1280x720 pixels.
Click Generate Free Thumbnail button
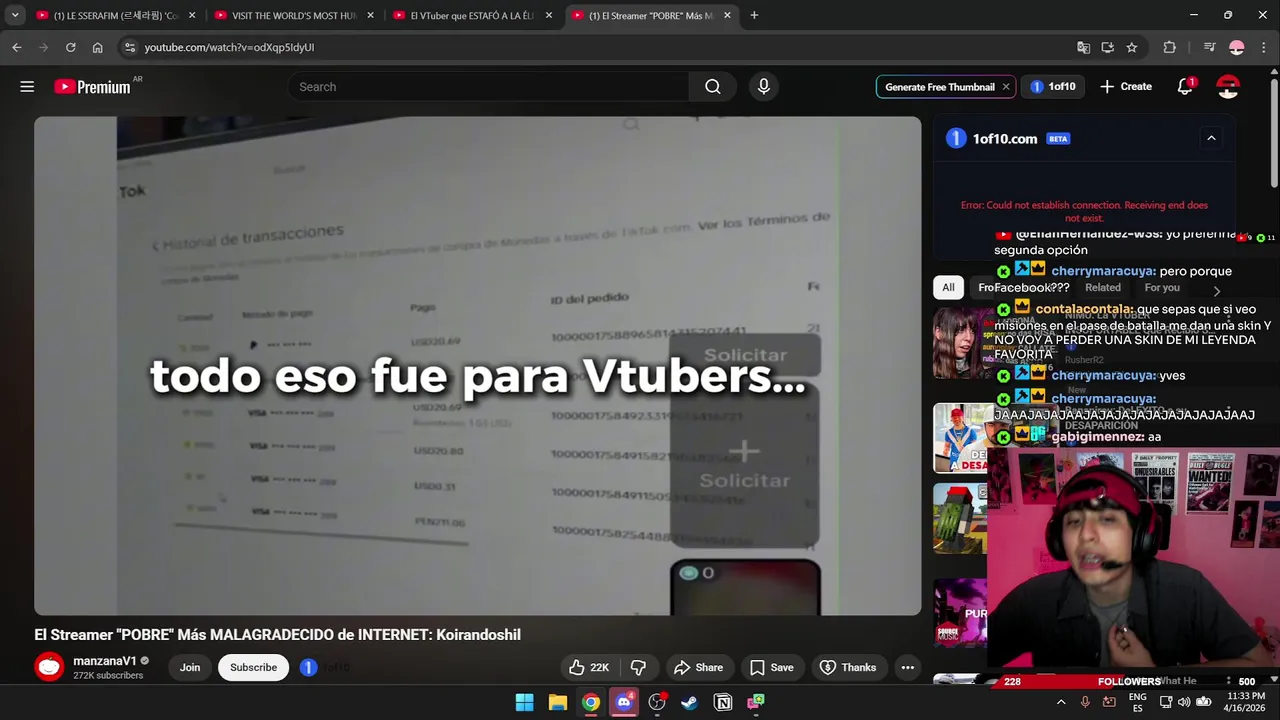[939, 87]
